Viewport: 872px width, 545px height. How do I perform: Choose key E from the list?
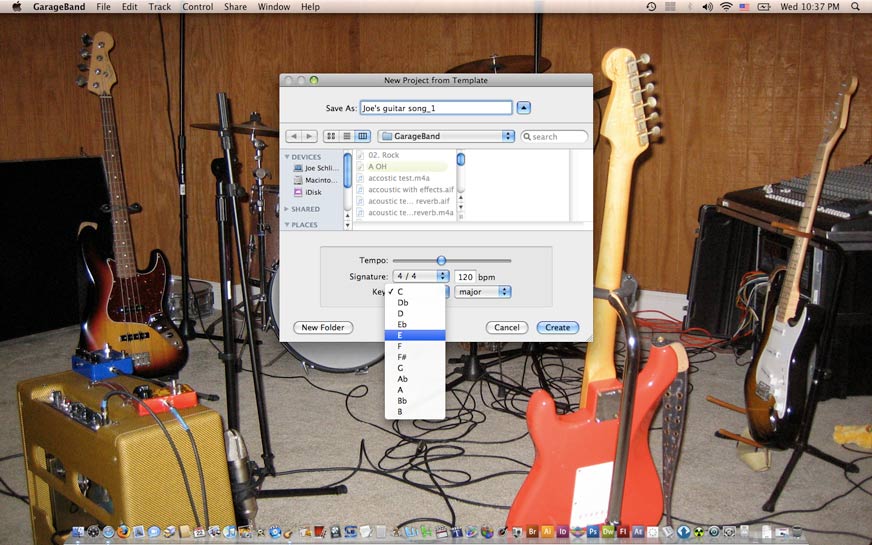tap(415, 335)
